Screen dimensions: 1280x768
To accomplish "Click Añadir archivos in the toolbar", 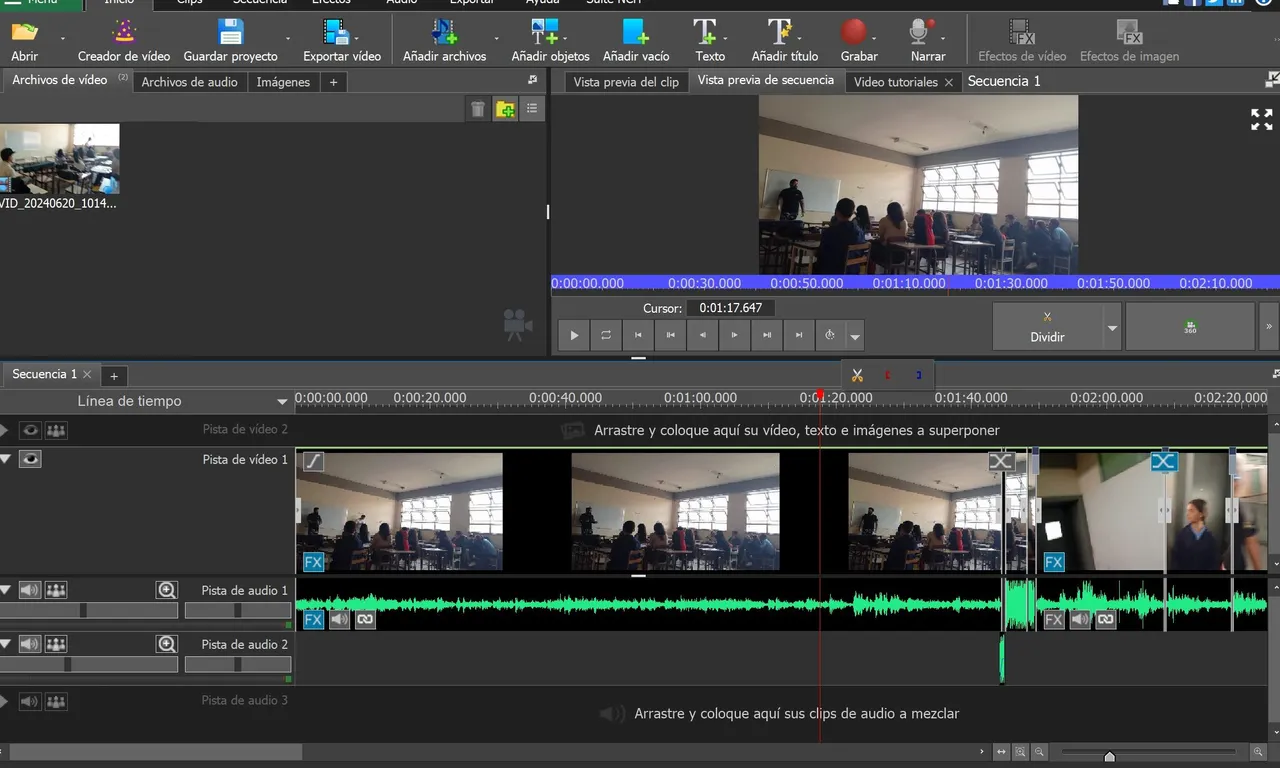I will [445, 40].
